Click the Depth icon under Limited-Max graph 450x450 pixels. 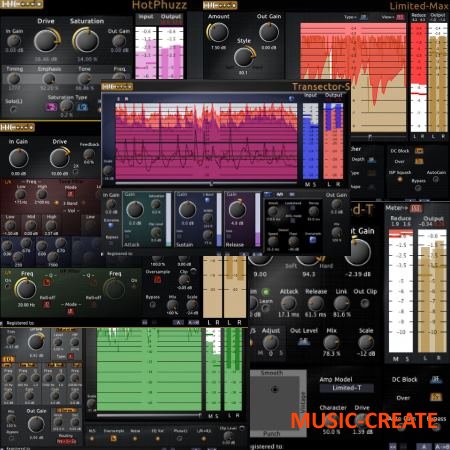(x=372, y=160)
